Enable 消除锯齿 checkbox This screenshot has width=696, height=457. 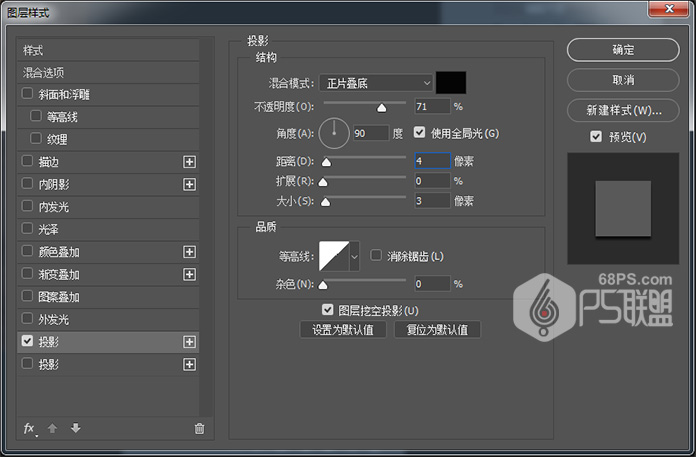pos(376,255)
